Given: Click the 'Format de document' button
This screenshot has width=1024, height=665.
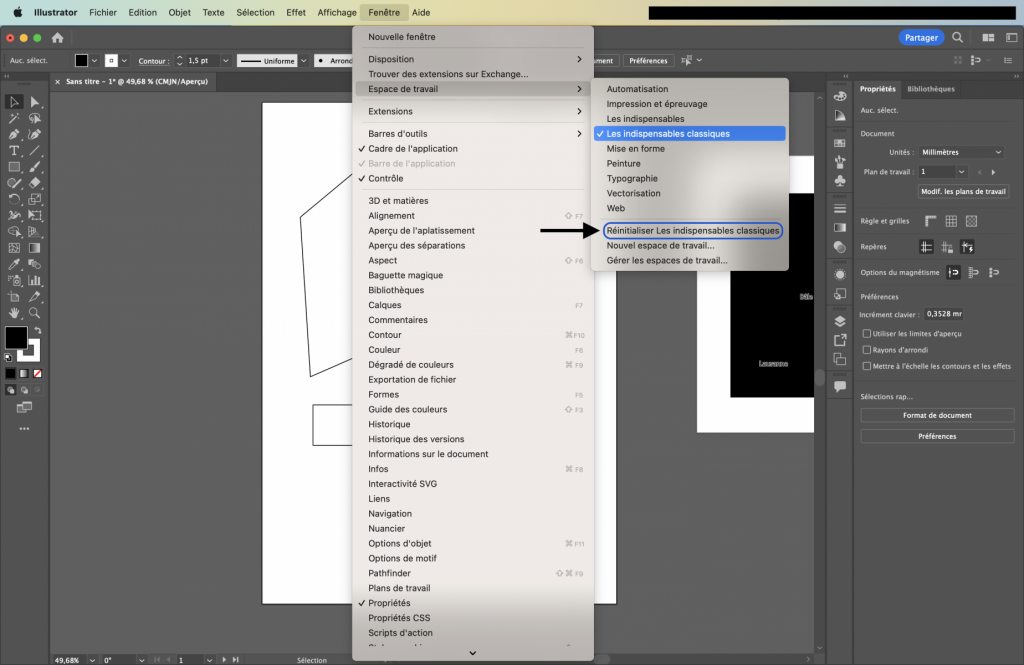Looking at the screenshot, I should 937,415.
